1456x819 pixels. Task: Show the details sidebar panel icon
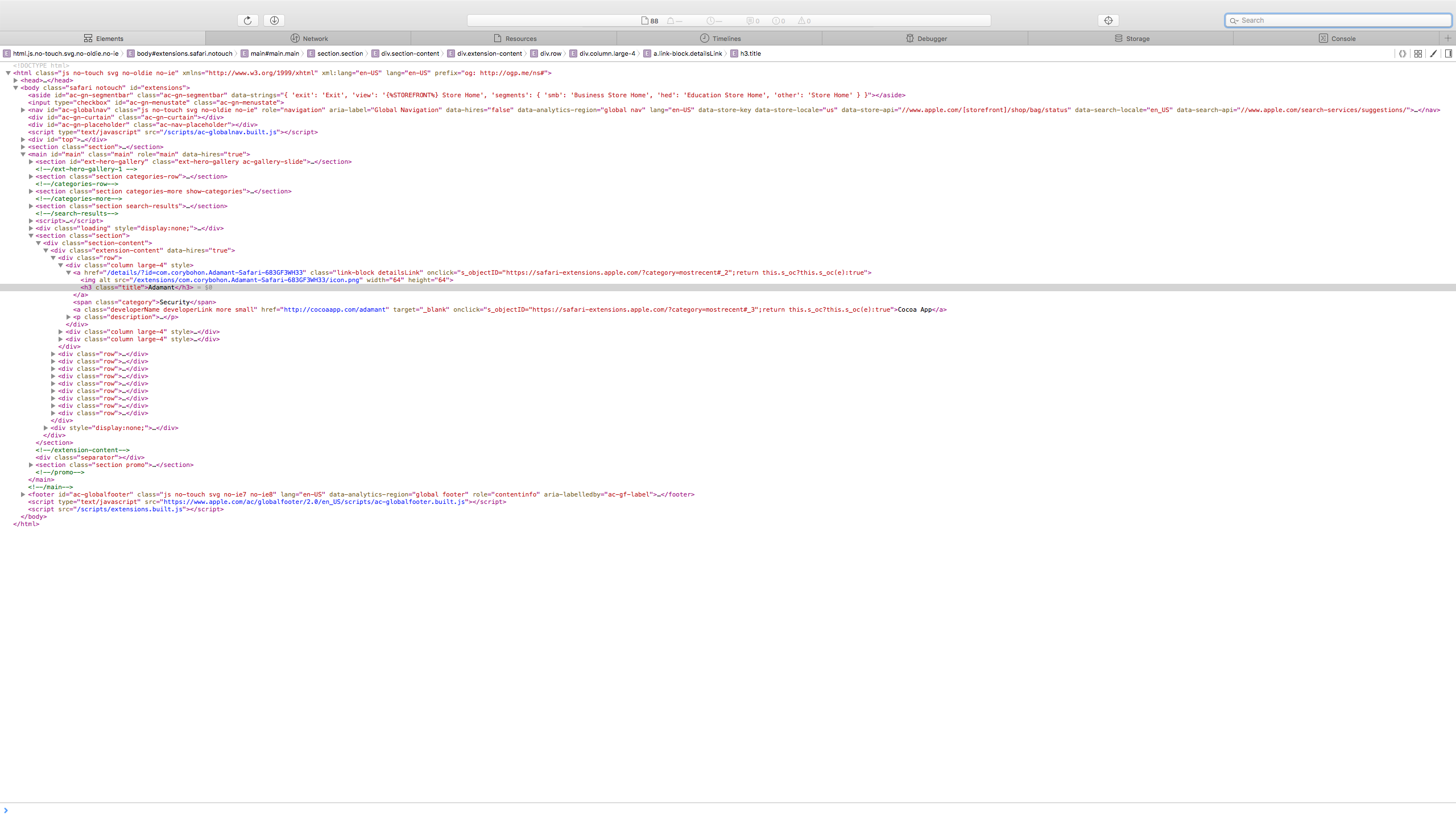pos(1449,53)
